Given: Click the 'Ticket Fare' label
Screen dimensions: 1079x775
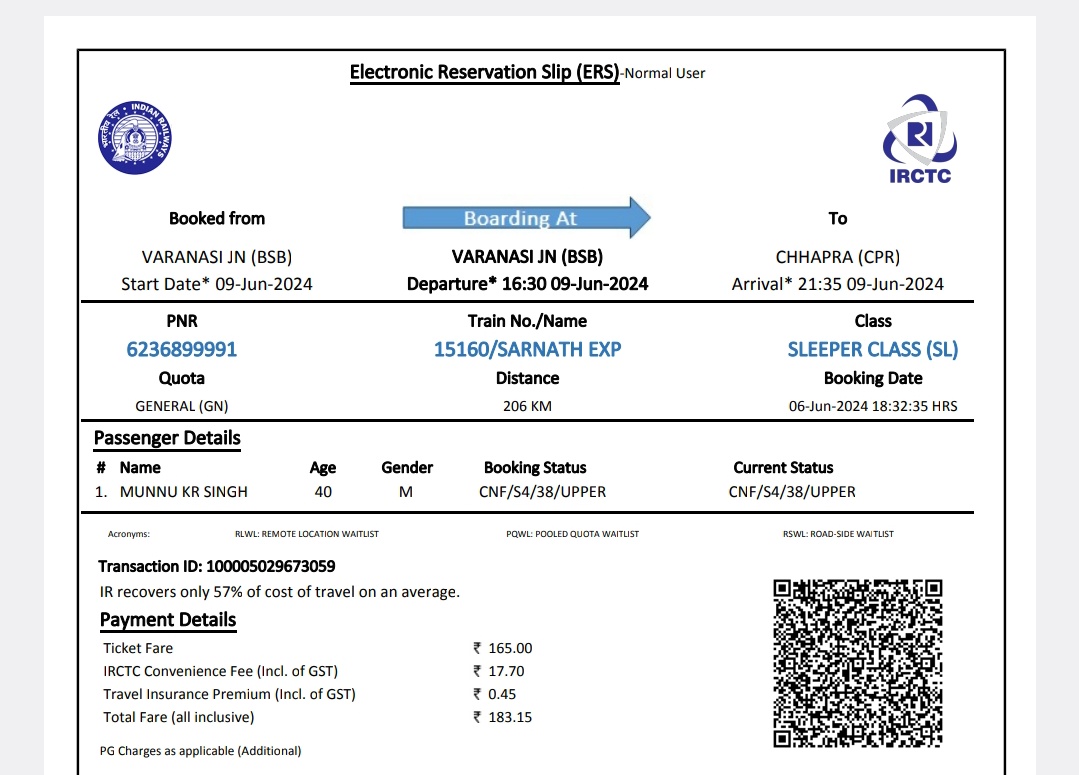Looking at the screenshot, I should (138, 648).
